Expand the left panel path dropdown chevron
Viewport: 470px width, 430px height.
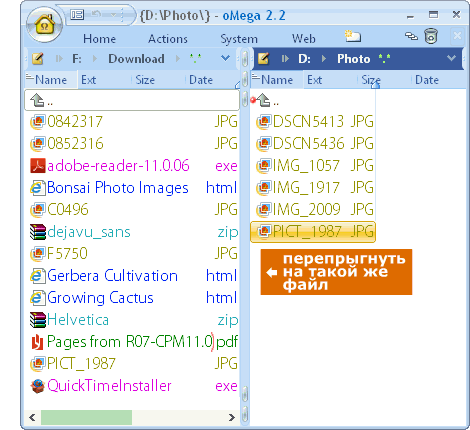tap(225, 58)
